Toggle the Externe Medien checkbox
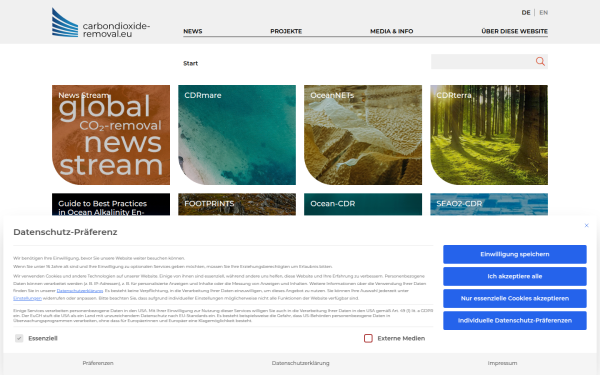 [368, 338]
